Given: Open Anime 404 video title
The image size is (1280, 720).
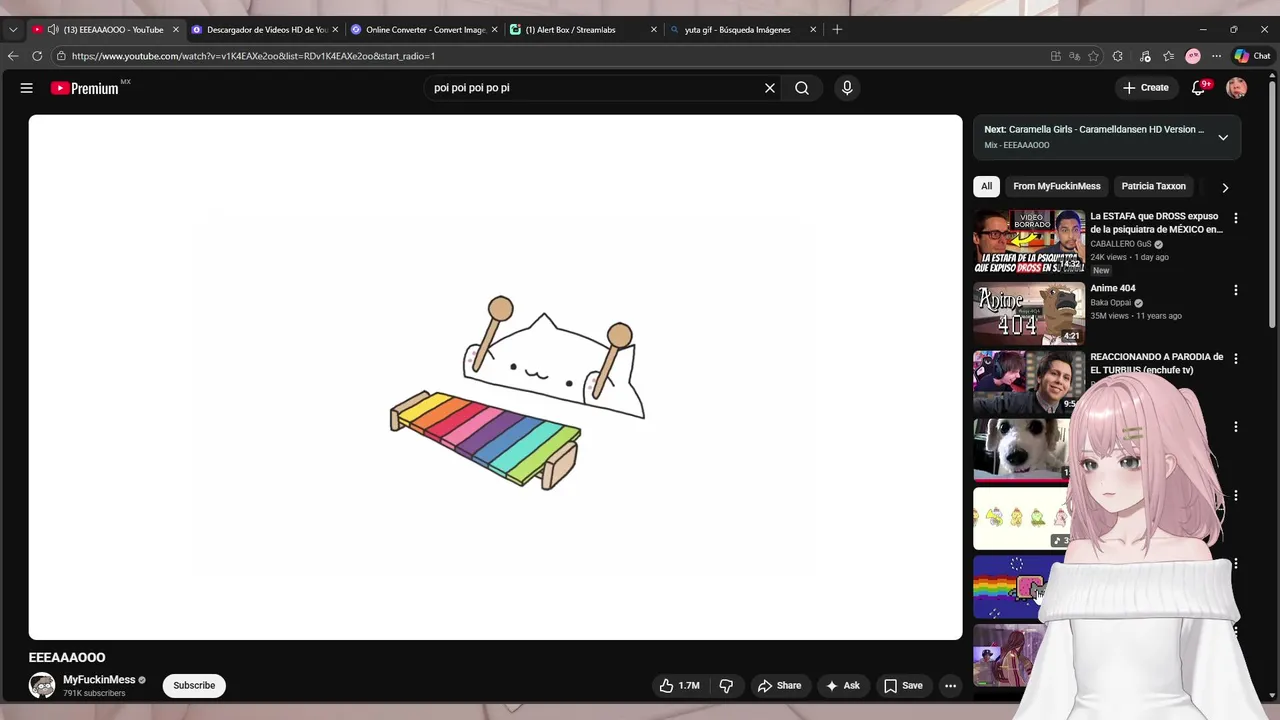Looking at the screenshot, I should pyautogui.click(x=1113, y=288).
